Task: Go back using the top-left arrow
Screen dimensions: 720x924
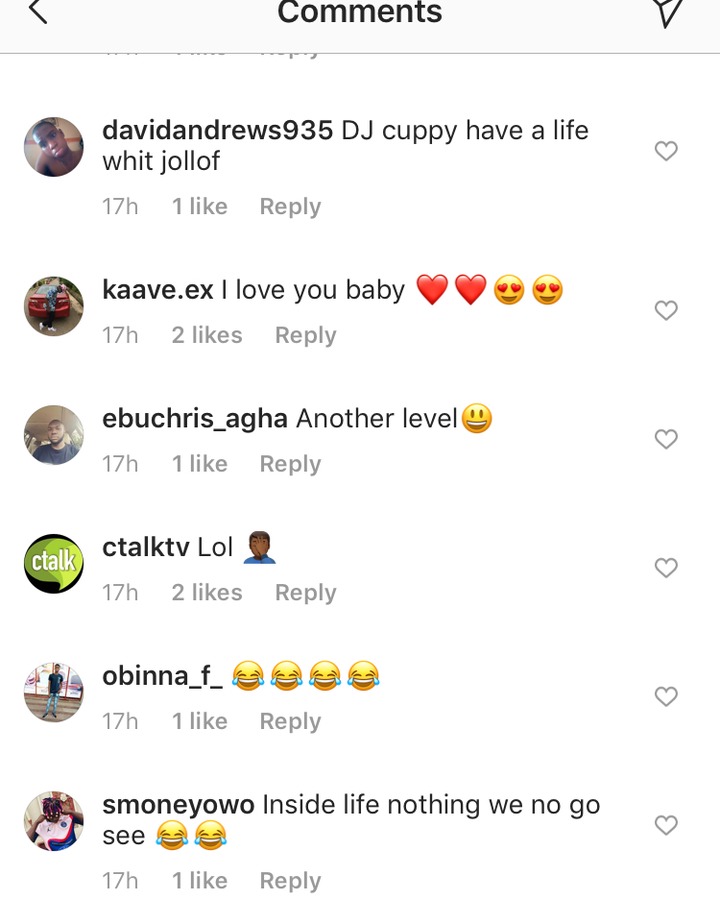Action: coord(38,11)
